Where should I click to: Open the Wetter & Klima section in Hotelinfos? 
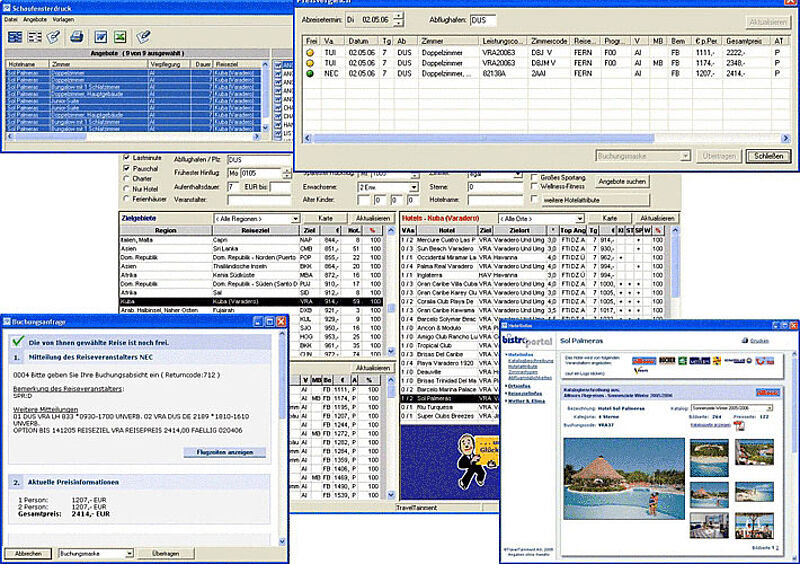pos(526,401)
